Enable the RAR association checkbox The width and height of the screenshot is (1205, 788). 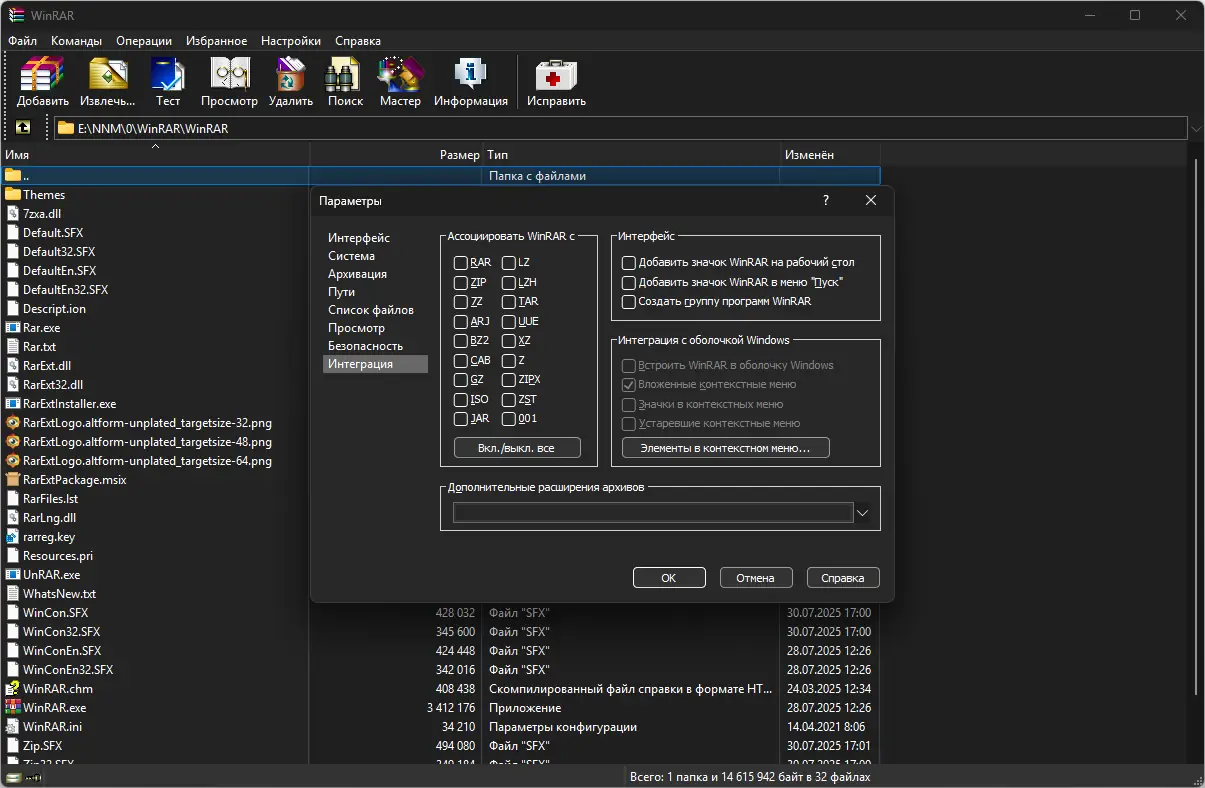click(461, 263)
